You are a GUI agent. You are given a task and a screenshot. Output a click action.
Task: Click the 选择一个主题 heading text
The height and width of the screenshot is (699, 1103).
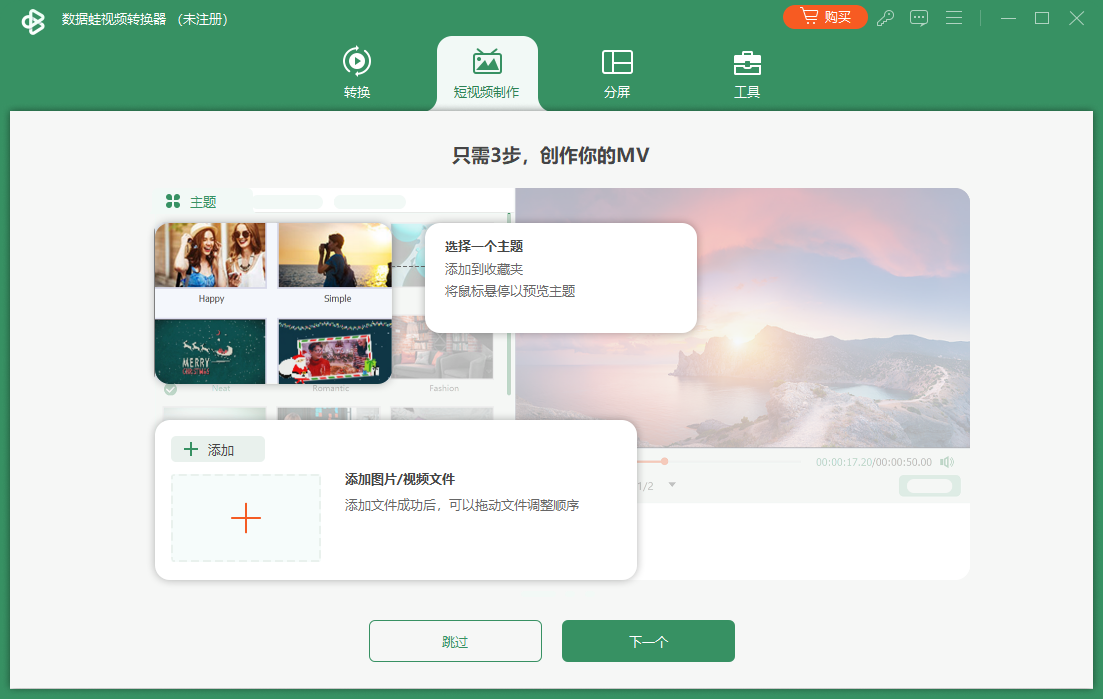click(x=484, y=247)
